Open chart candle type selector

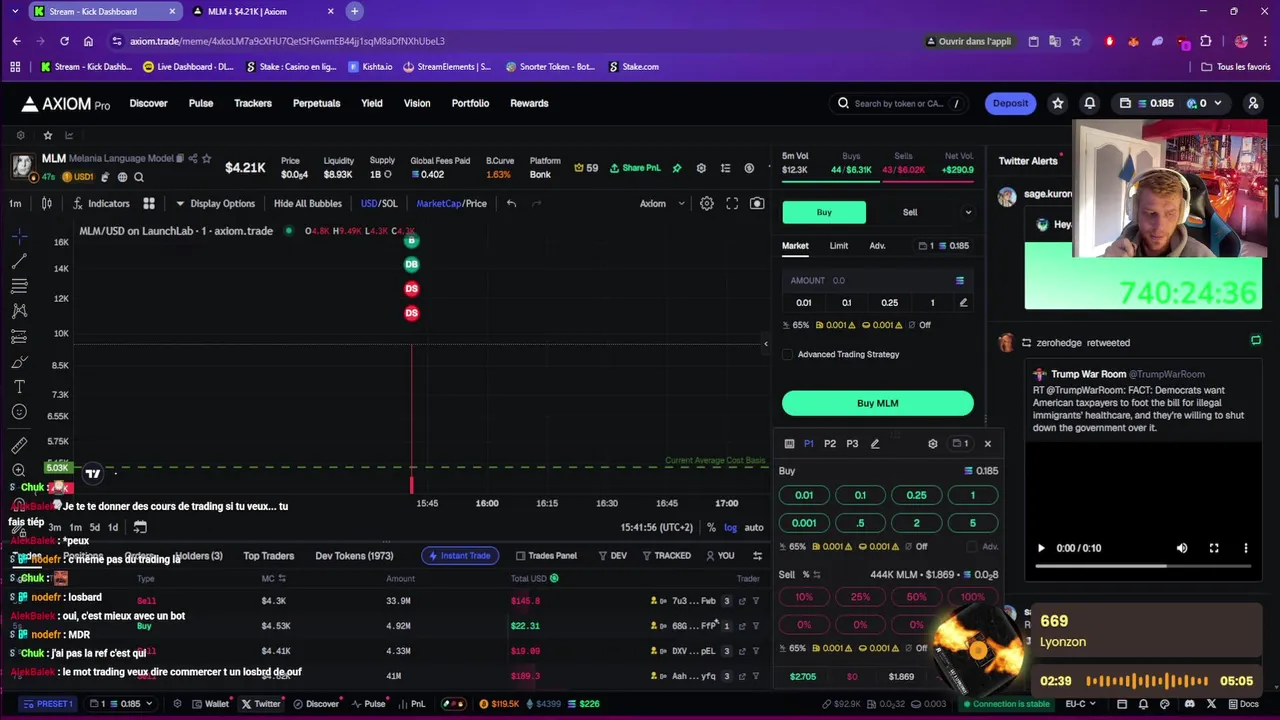[x=46, y=203]
